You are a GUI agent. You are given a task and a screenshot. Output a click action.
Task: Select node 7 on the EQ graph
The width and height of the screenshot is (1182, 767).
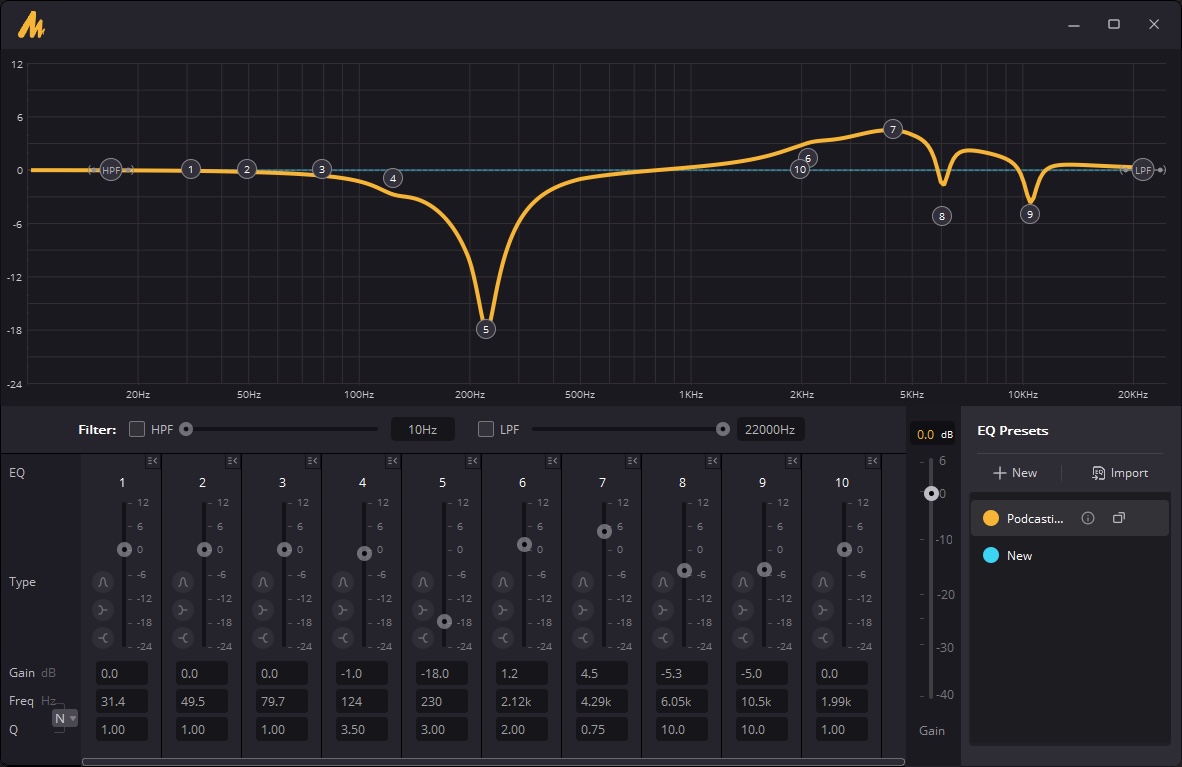(893, 129)
